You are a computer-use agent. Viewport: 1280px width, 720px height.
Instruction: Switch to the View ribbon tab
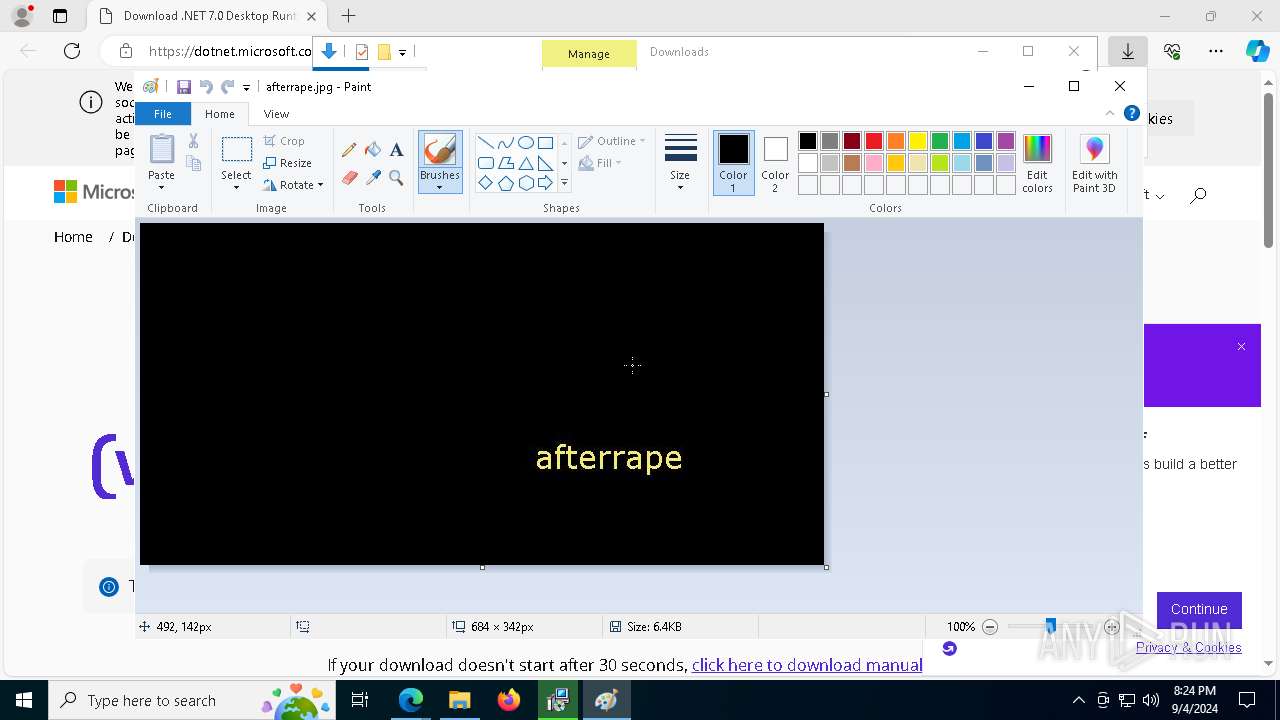pyautogui.click(x=277, y=114)
